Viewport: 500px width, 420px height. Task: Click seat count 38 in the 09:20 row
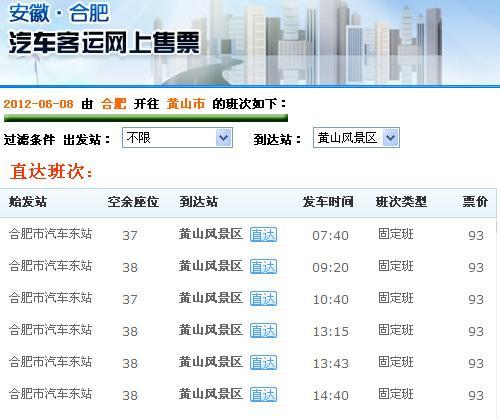[x=130, y=268]
